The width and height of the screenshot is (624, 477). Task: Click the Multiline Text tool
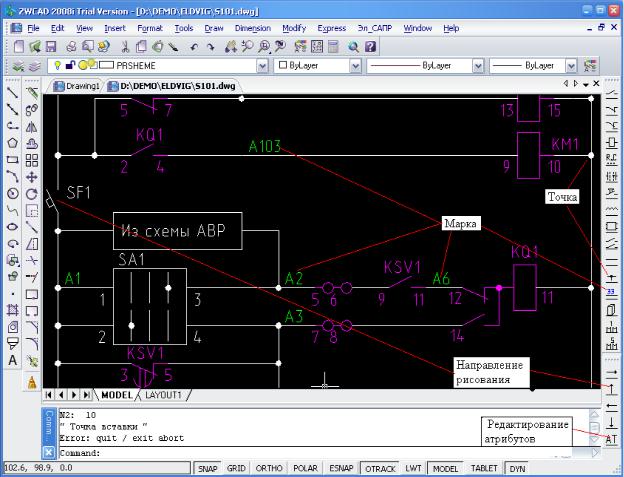tap(12, 360)
